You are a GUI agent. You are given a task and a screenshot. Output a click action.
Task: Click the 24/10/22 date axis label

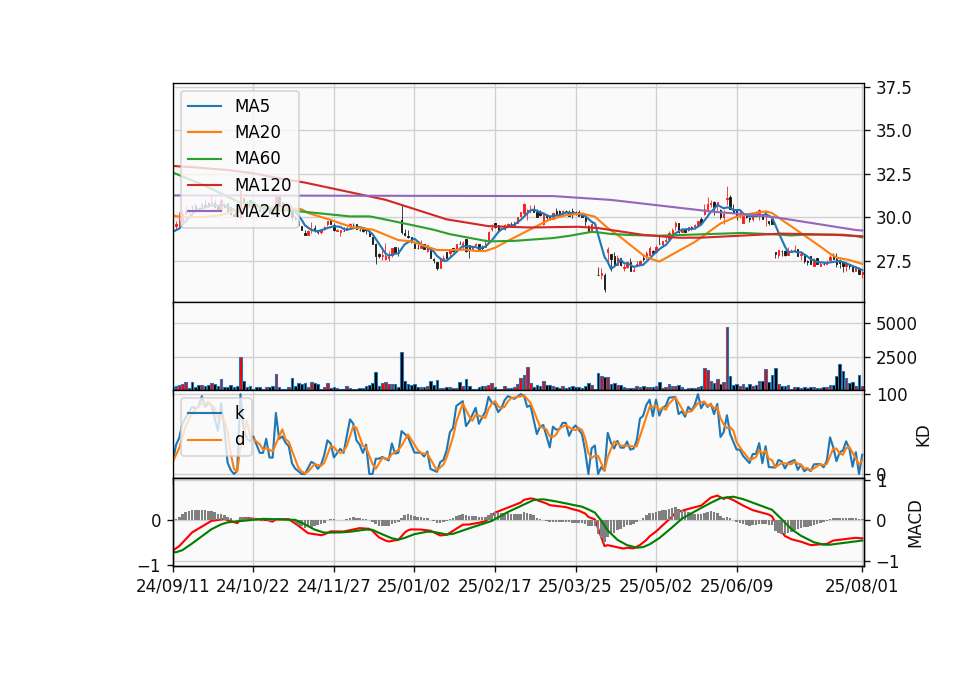coord(253,587)
